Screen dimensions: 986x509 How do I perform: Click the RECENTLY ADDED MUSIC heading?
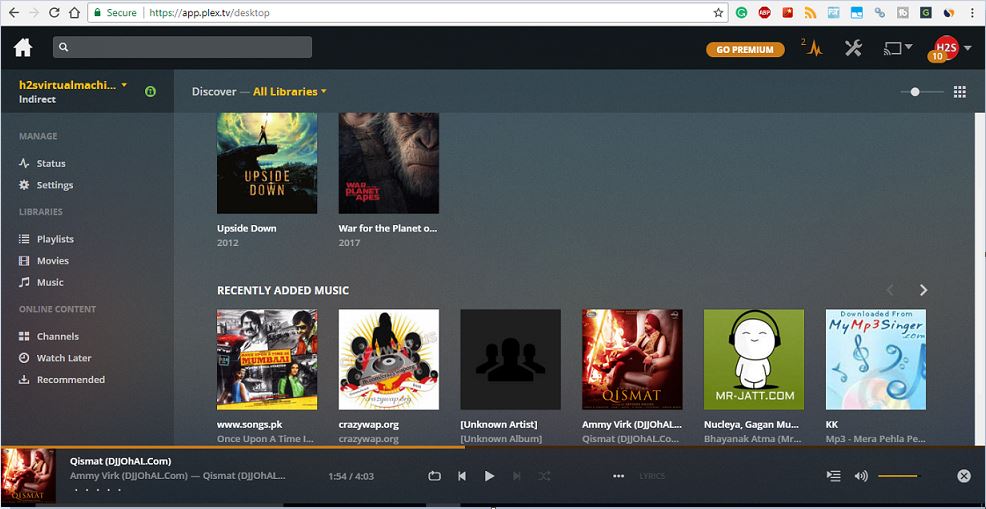283,291
